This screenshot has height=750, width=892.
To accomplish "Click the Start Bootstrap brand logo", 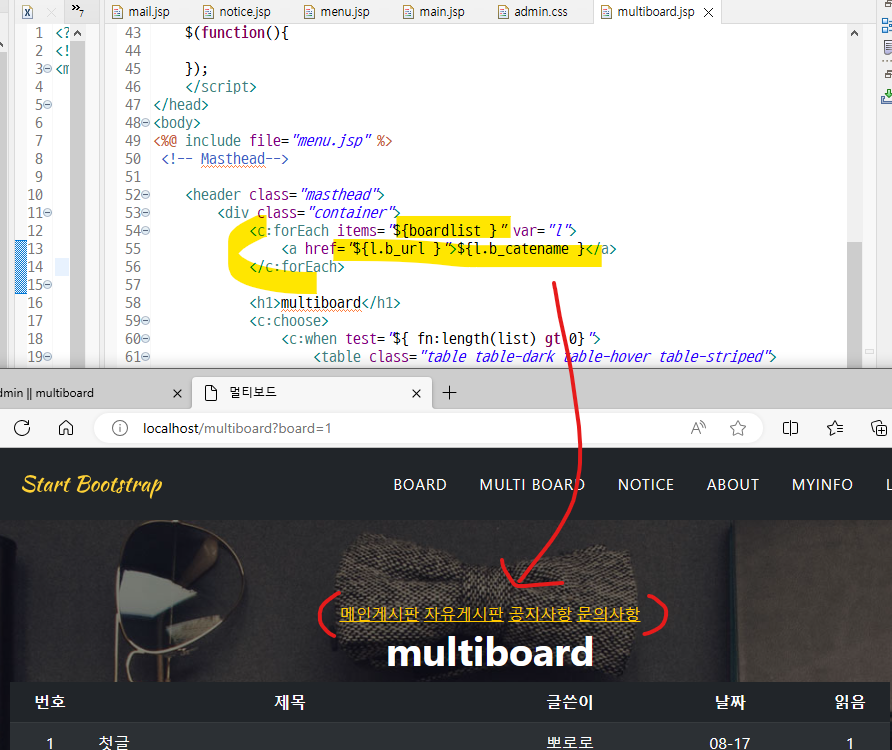I will [92, 485].
